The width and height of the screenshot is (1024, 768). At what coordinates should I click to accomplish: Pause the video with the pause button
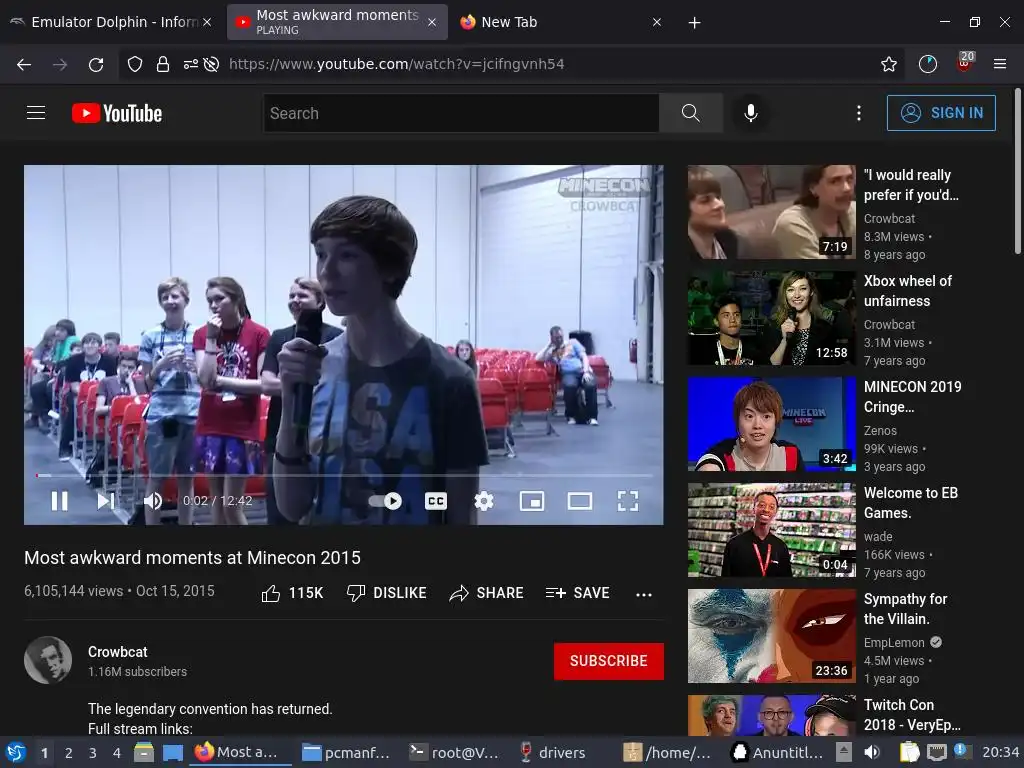[x=59, y=501]
